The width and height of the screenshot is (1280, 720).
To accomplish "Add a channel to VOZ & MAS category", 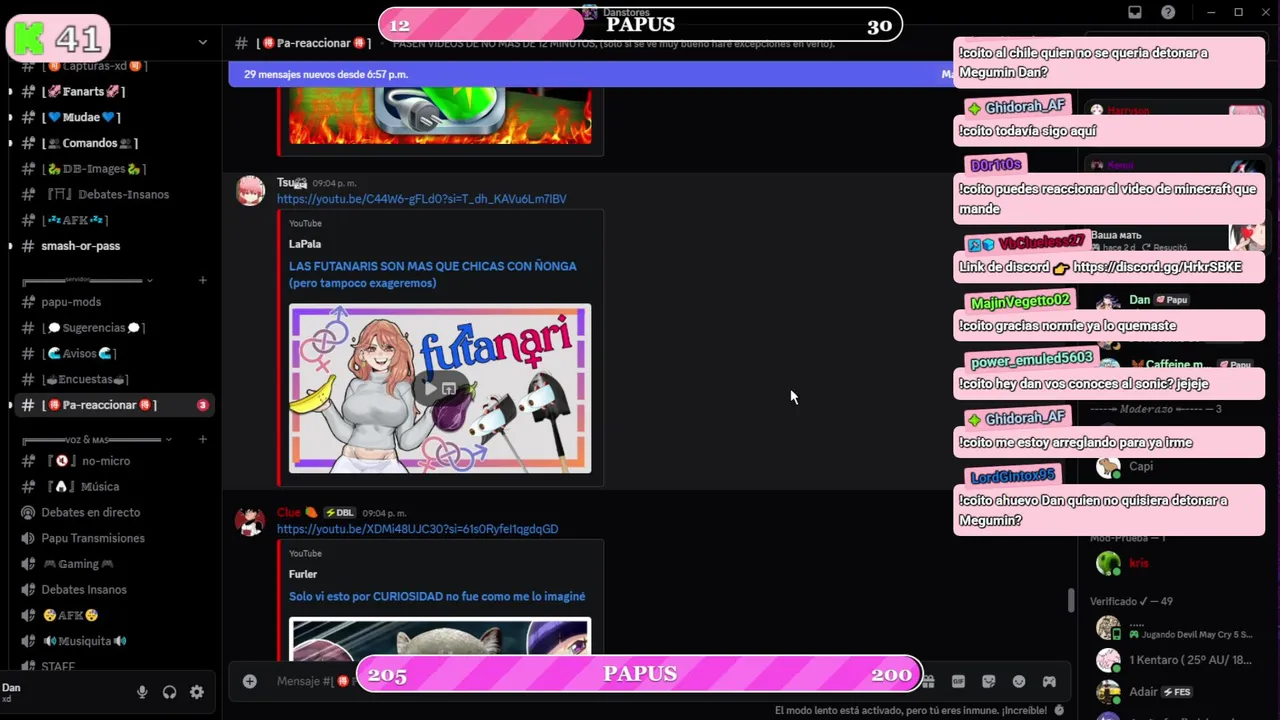I will tap(203, 439).
